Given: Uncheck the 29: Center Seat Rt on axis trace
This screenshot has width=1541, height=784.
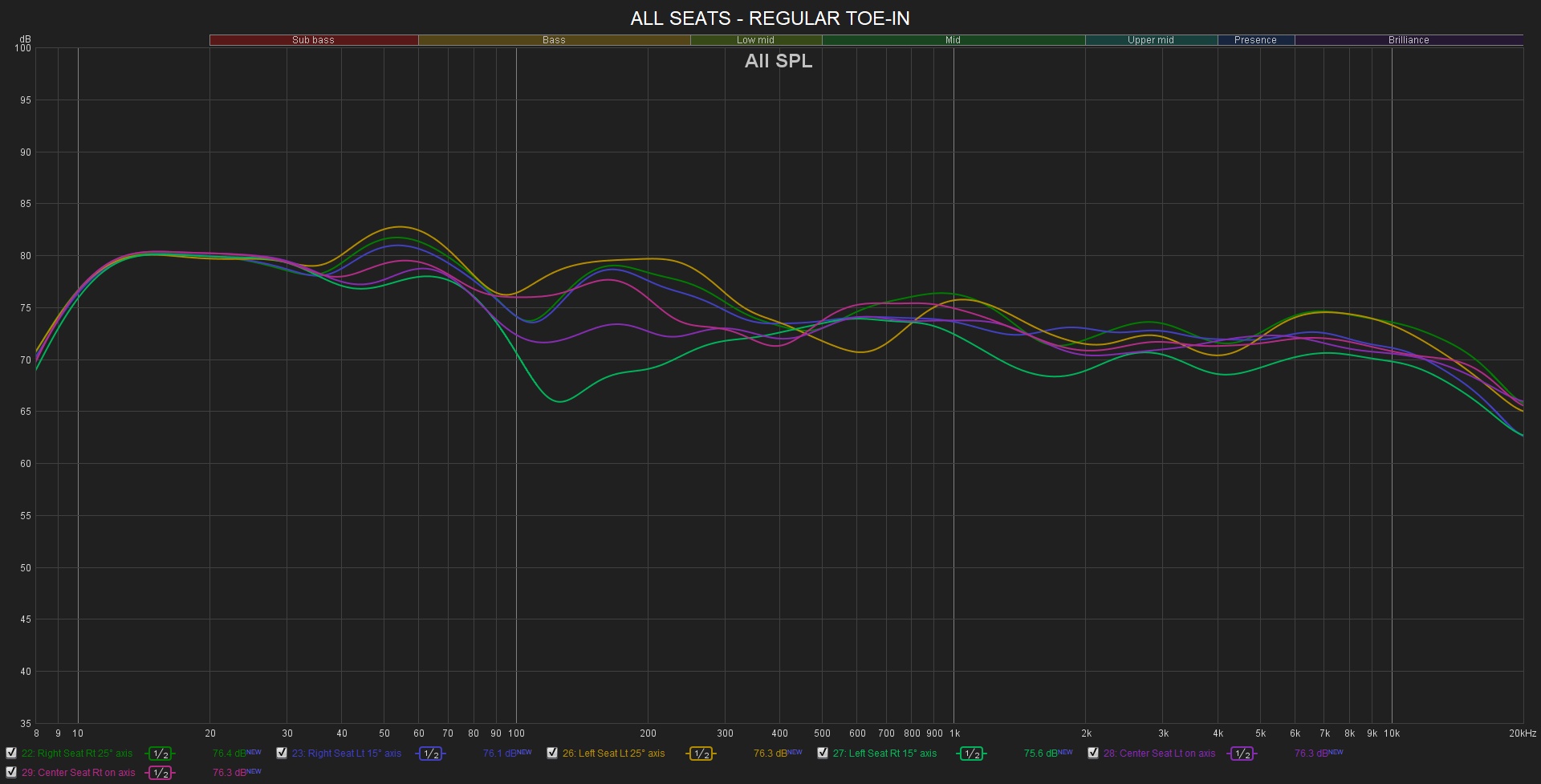Looking at the screenshot, I should coord(11,773).
